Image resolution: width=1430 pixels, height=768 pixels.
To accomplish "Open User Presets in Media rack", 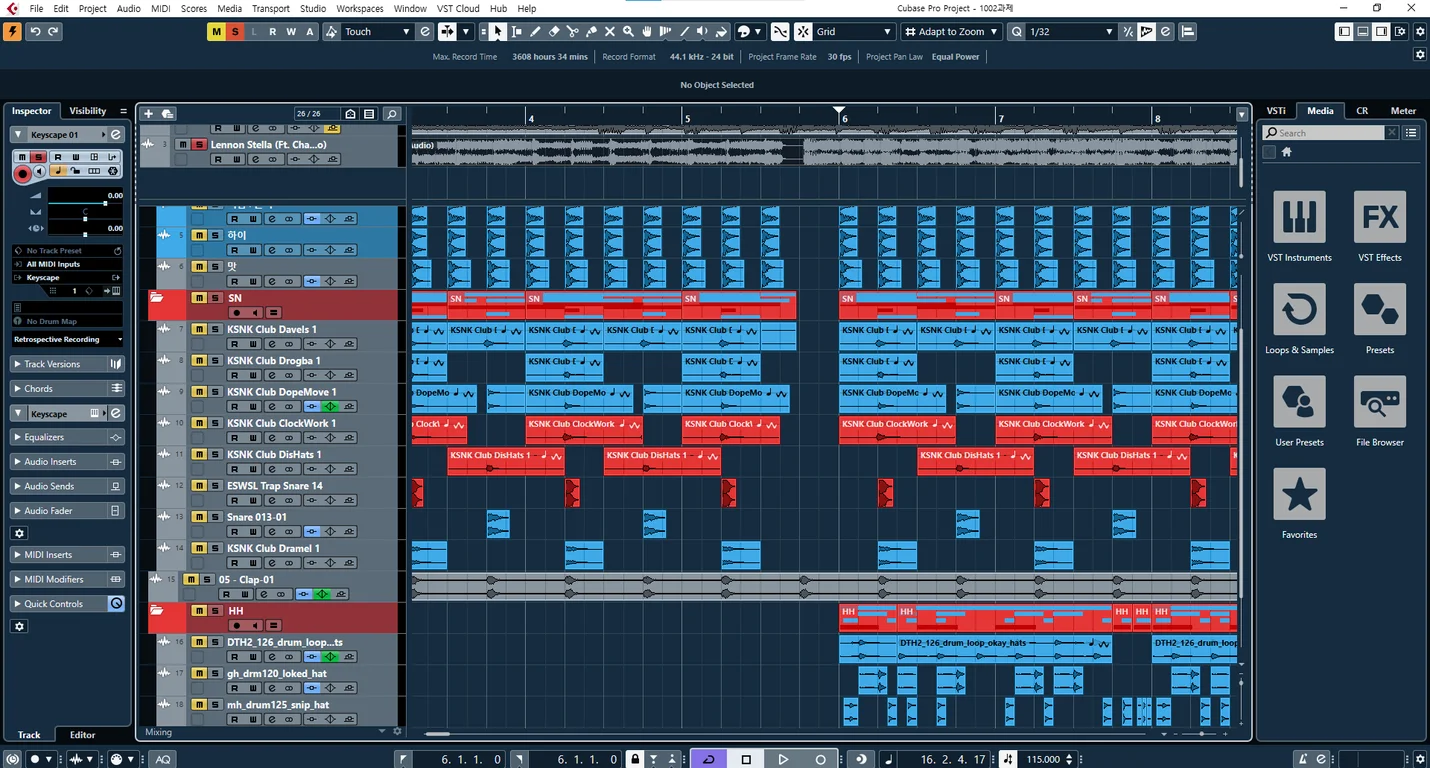I will coord(1299,402).
